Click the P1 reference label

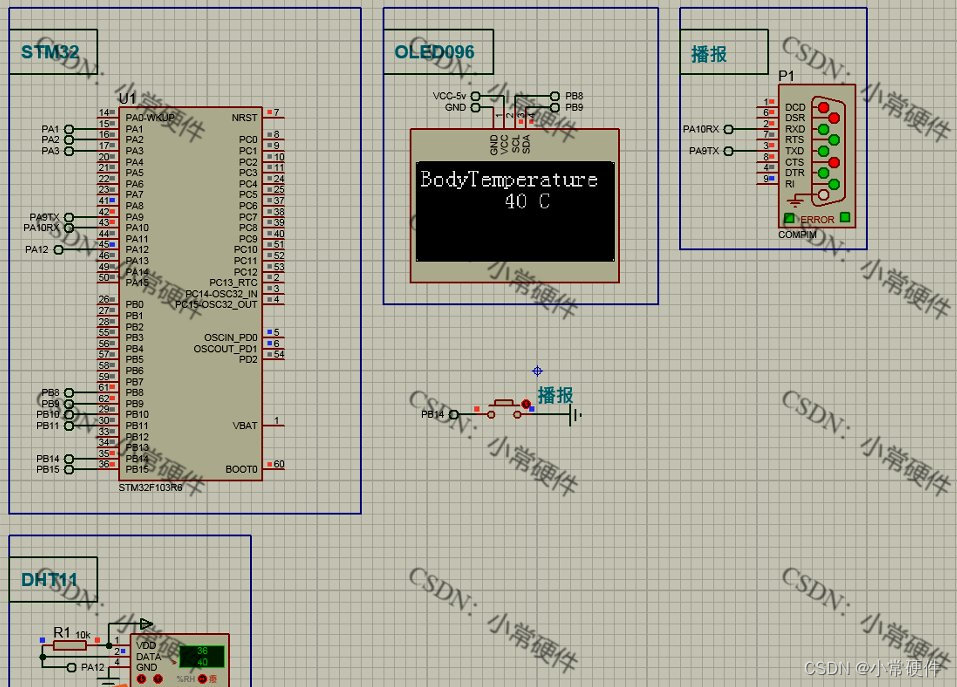[786, 76]
